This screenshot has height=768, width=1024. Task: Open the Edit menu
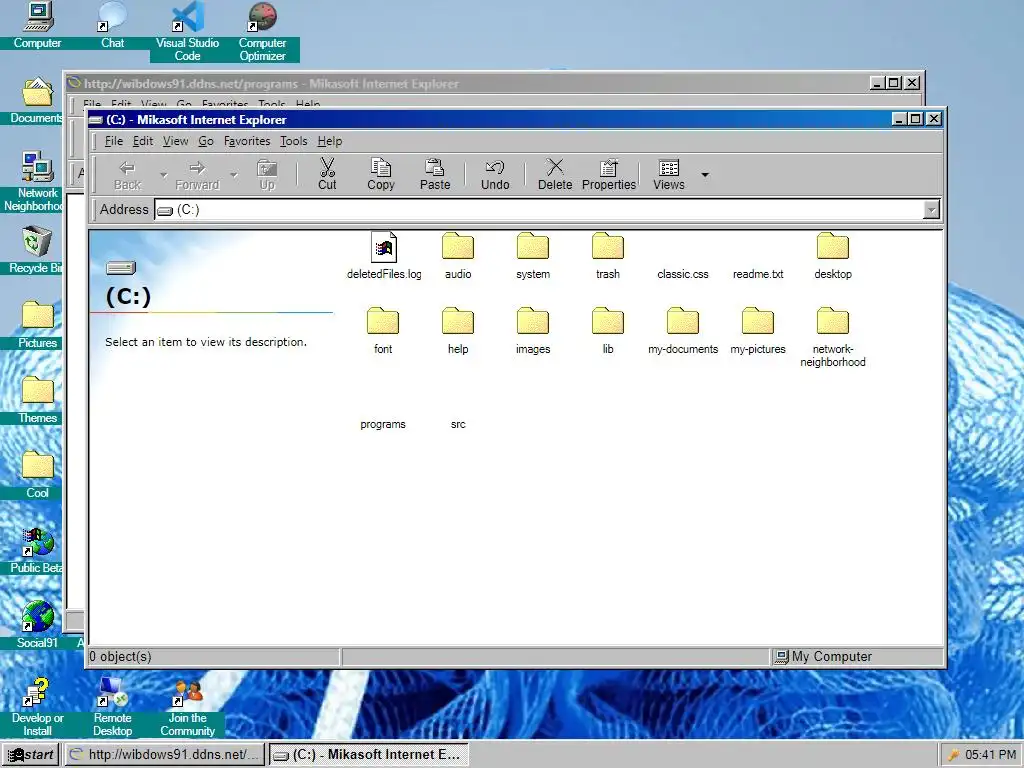pyautogui.click(x=142, y=141)
